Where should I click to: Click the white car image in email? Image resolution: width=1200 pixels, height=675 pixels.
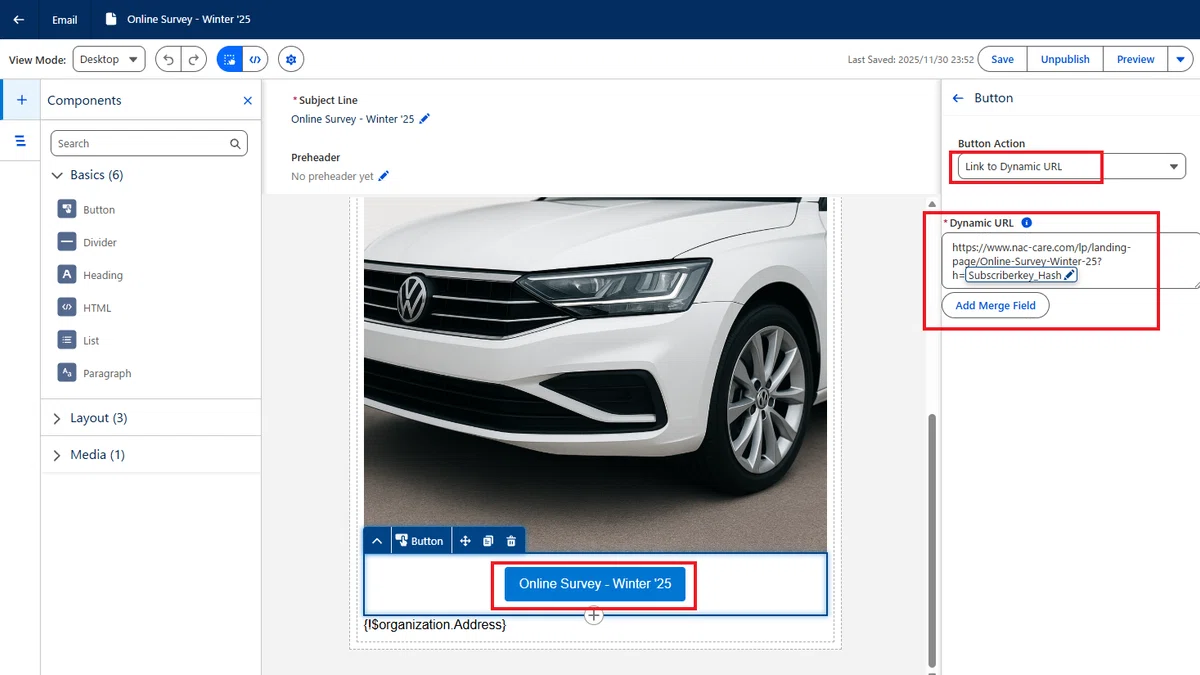click(595, 375)
